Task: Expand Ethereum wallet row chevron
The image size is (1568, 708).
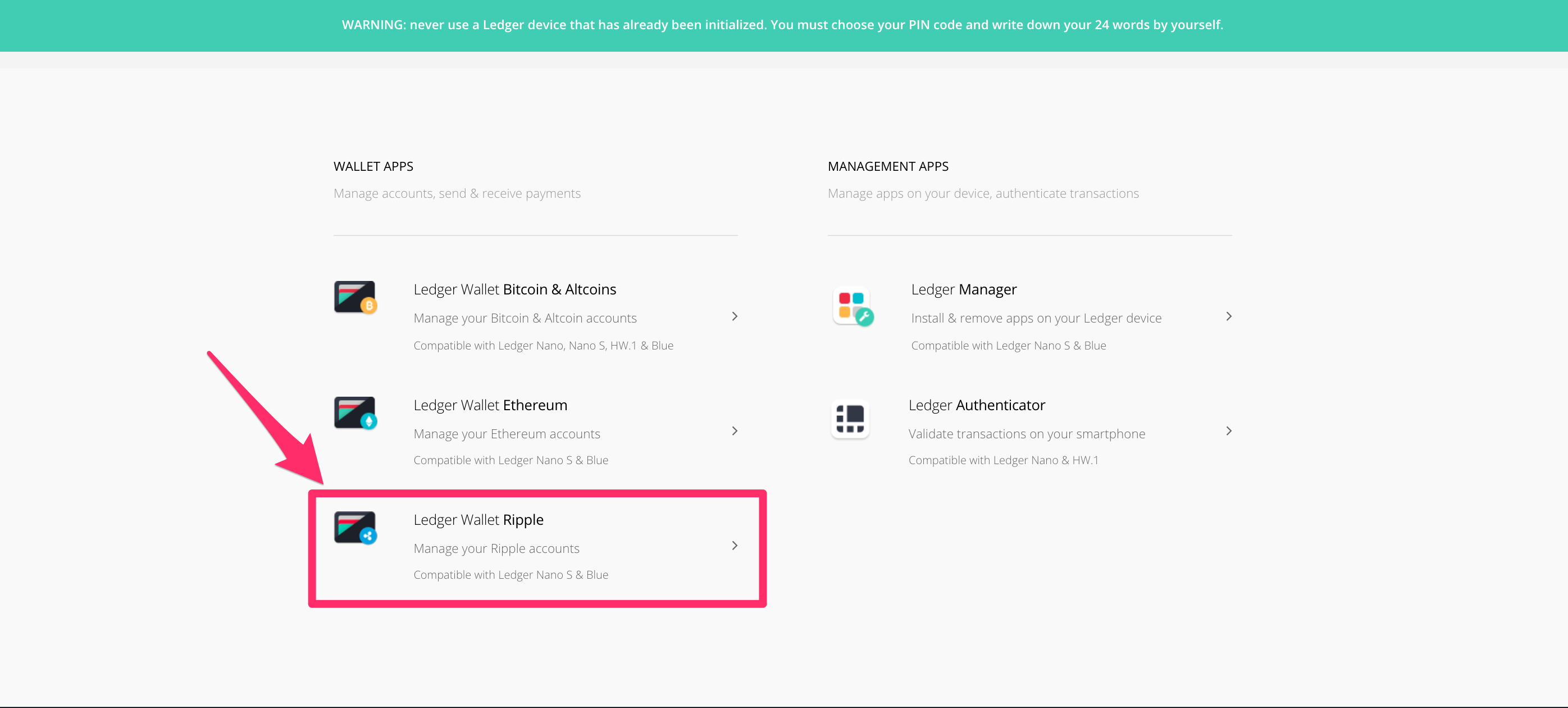Action: [x=734, y=431]
